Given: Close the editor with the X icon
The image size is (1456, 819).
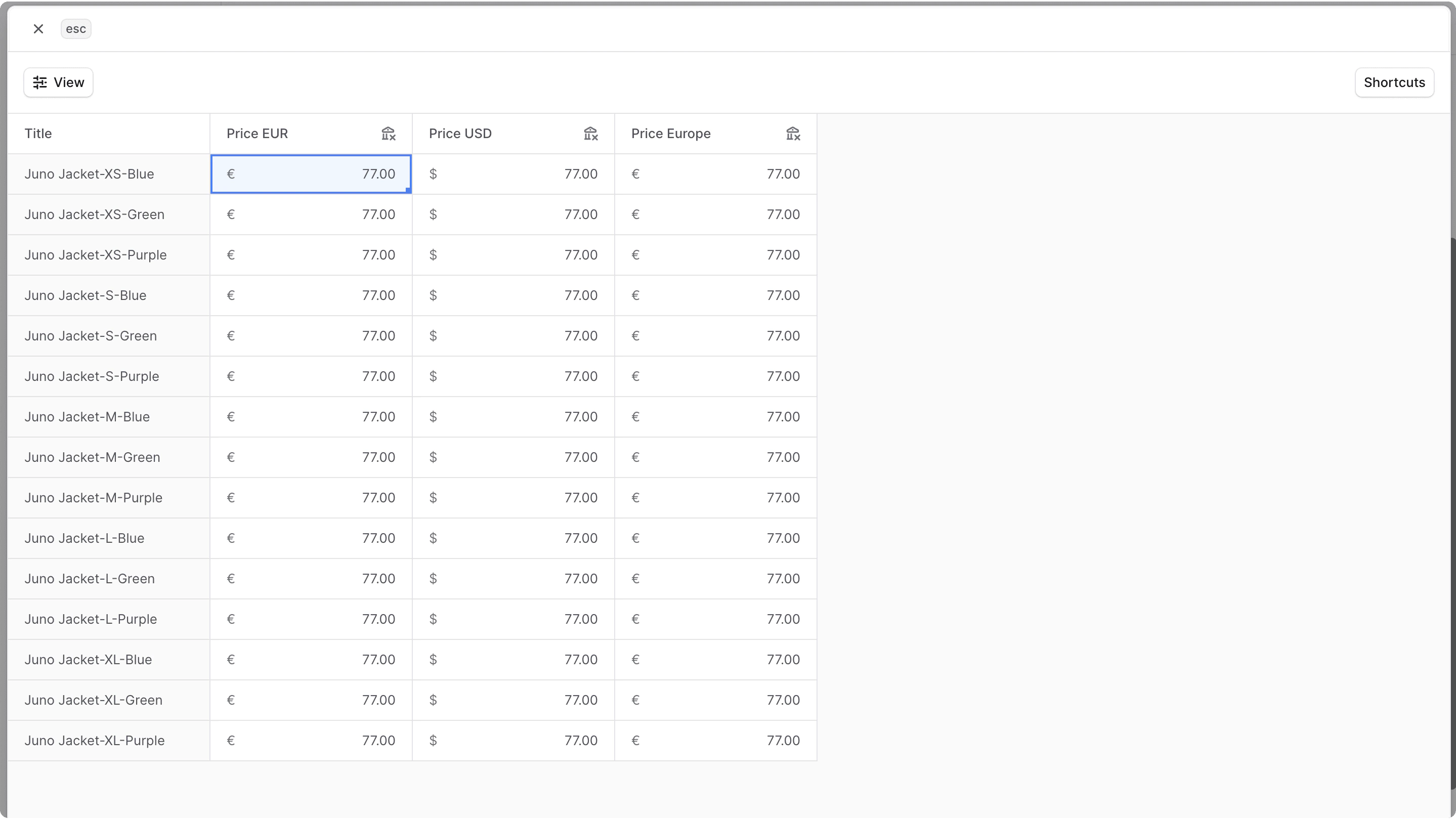Looking at the screenshot, I should pos(38,29).
